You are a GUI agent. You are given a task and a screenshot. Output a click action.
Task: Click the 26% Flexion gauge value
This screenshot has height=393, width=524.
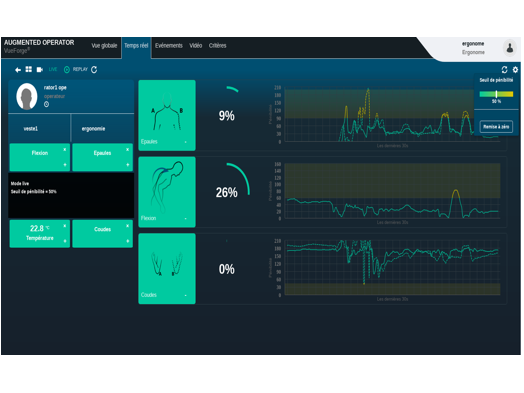[x=227, y=192]
